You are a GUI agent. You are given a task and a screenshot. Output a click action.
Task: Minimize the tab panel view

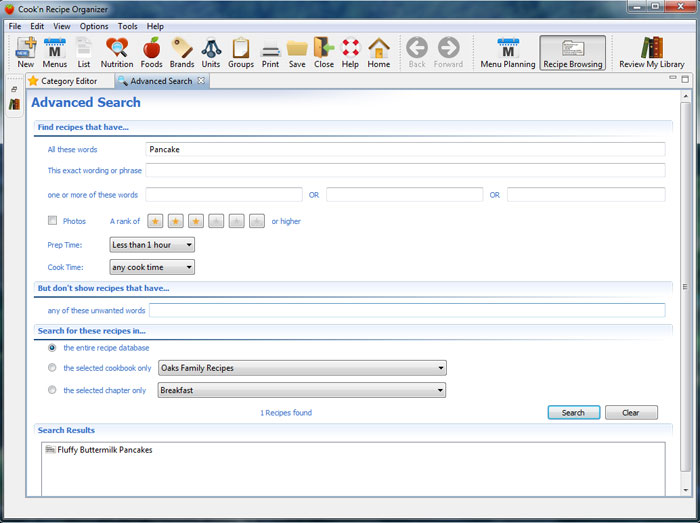[x=673, y=78]
